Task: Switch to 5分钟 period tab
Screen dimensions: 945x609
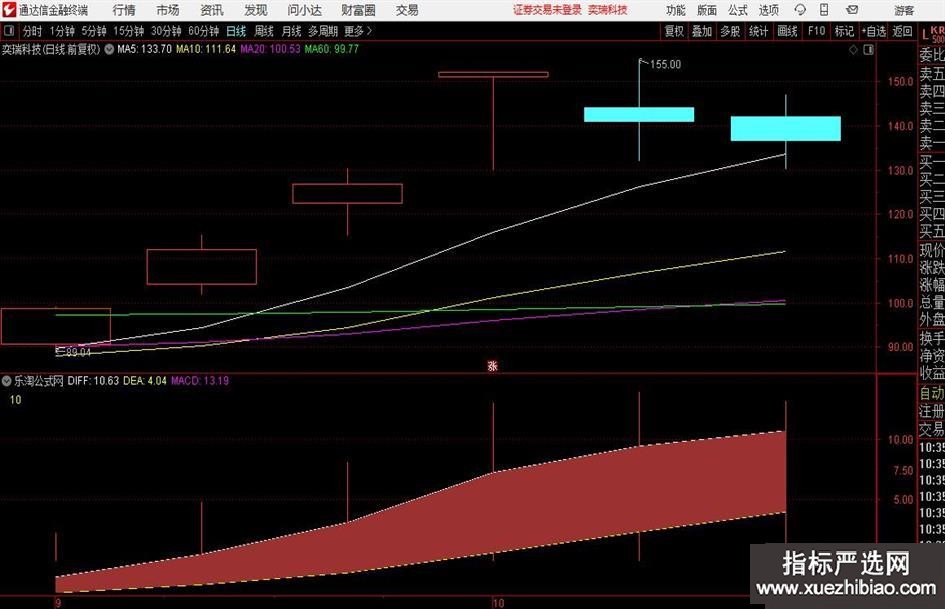Action: pos(94,31)
